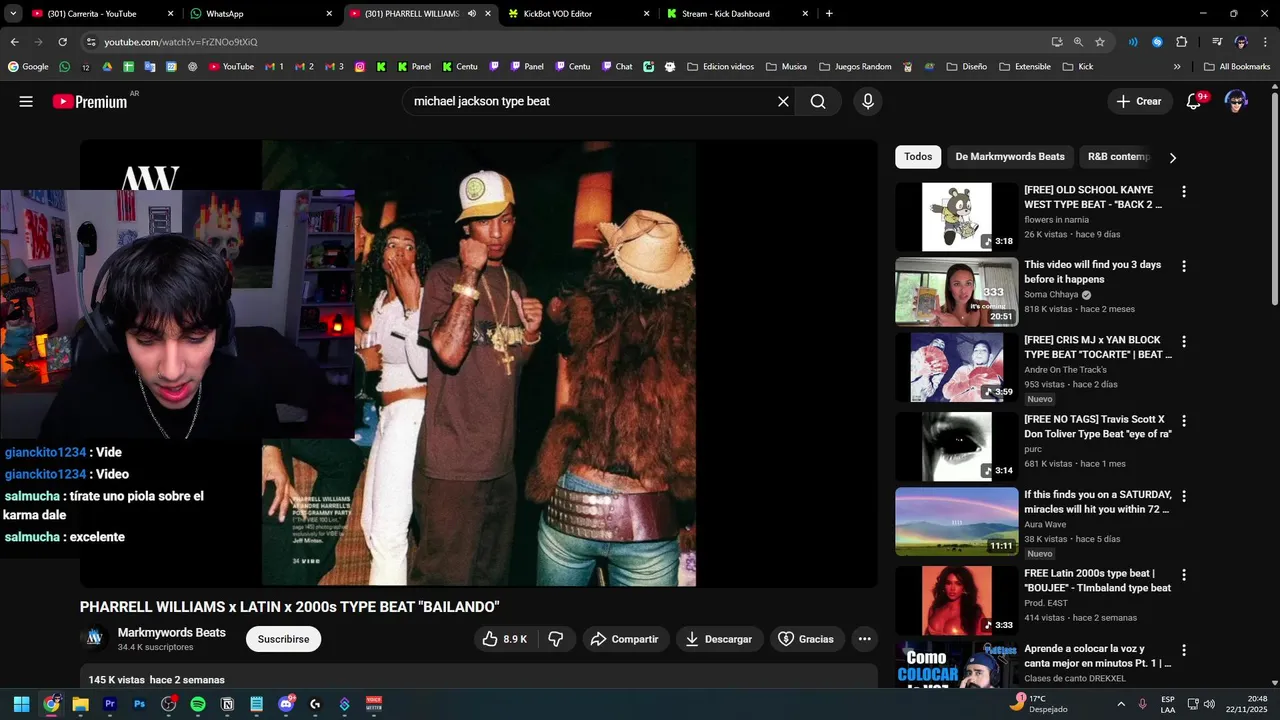Viewport: 1280px width, 720px height.
Task: Mute the playing PHARRELL WILLIAMS tab audio
Action: (472, 14)
